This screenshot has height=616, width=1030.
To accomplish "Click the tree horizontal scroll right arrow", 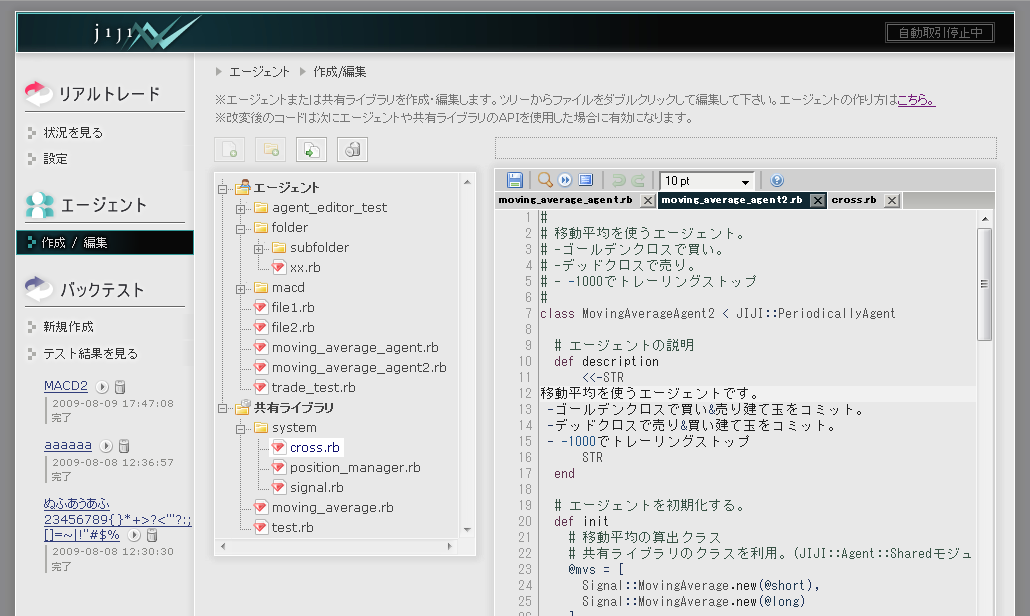I will (450, 546).
